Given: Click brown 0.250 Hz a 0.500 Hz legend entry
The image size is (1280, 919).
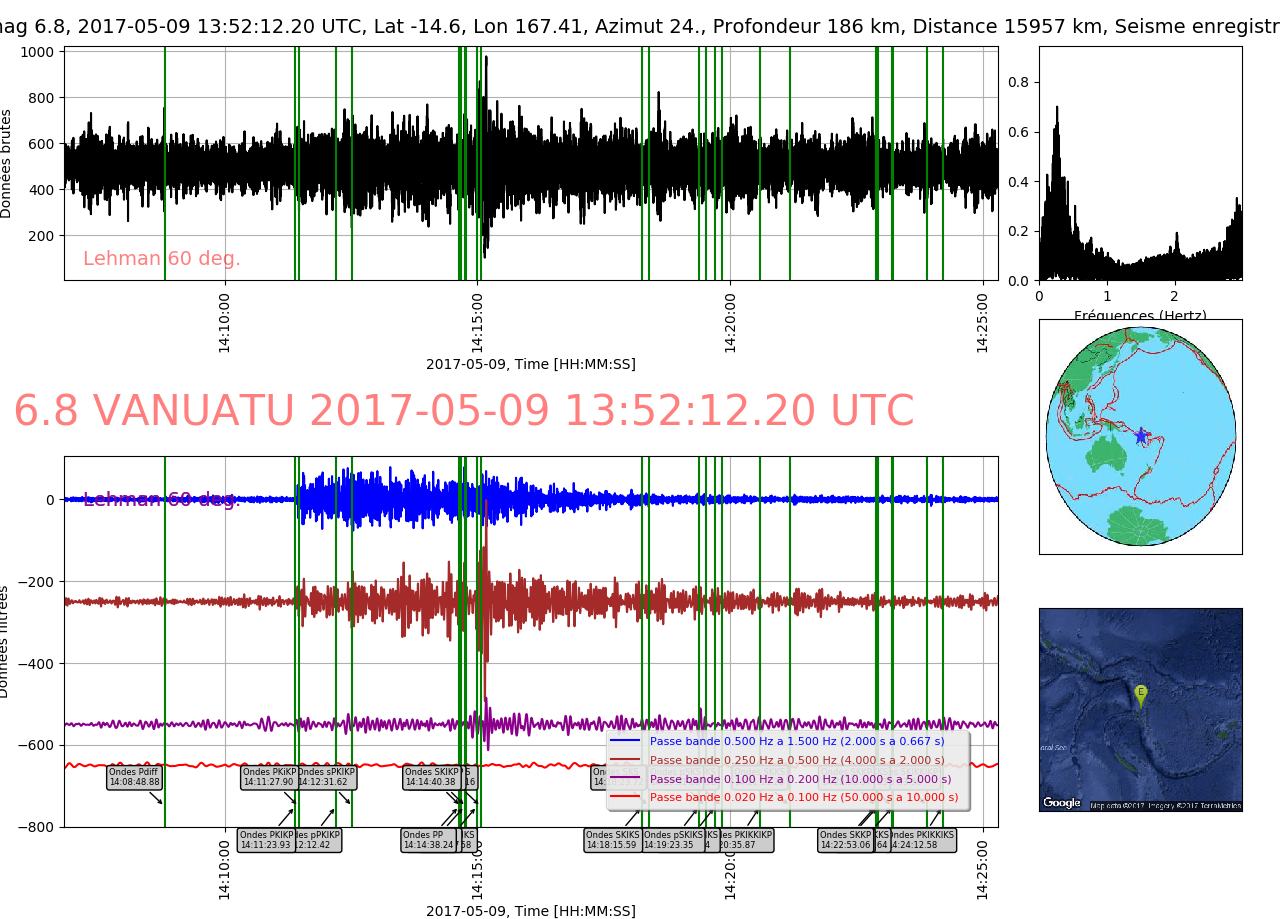Looking at the screenshot, I should pyautogui.click(x=796, y=760).
